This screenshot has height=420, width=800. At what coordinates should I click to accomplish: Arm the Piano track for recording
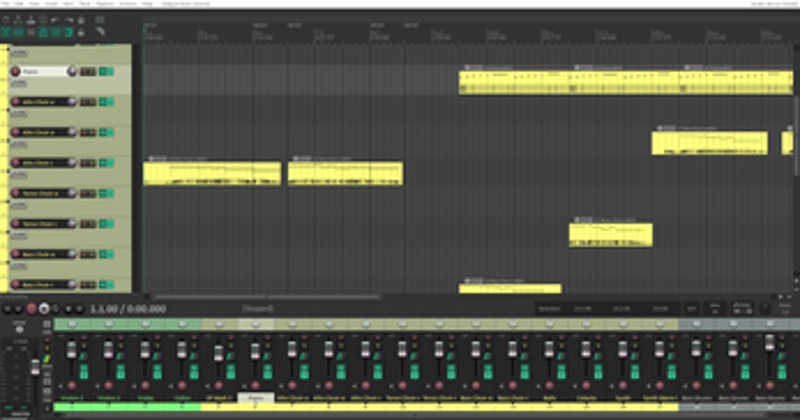[x=15, y=71]
